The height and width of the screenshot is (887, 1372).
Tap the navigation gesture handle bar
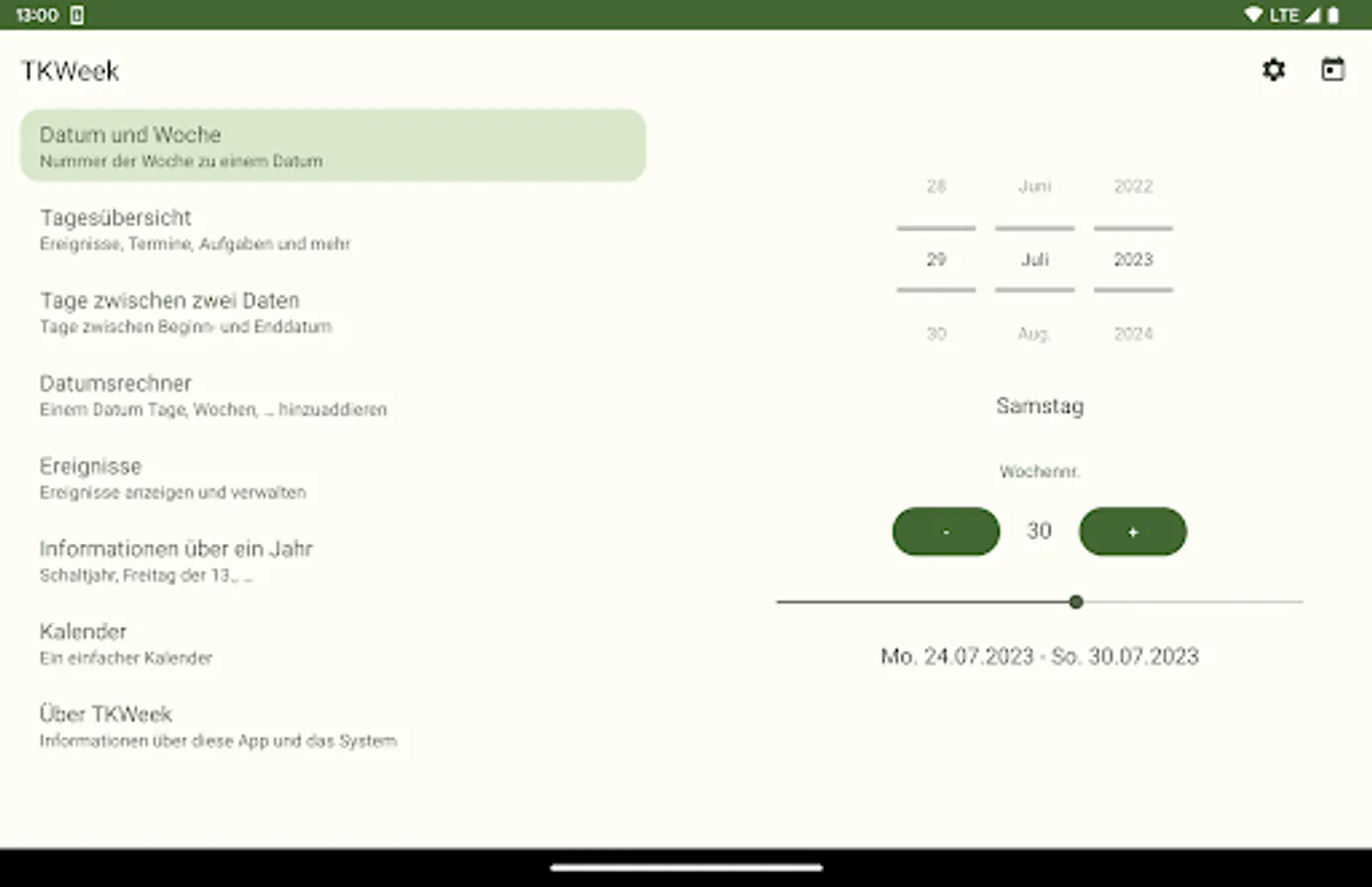[x=686, y=867]
